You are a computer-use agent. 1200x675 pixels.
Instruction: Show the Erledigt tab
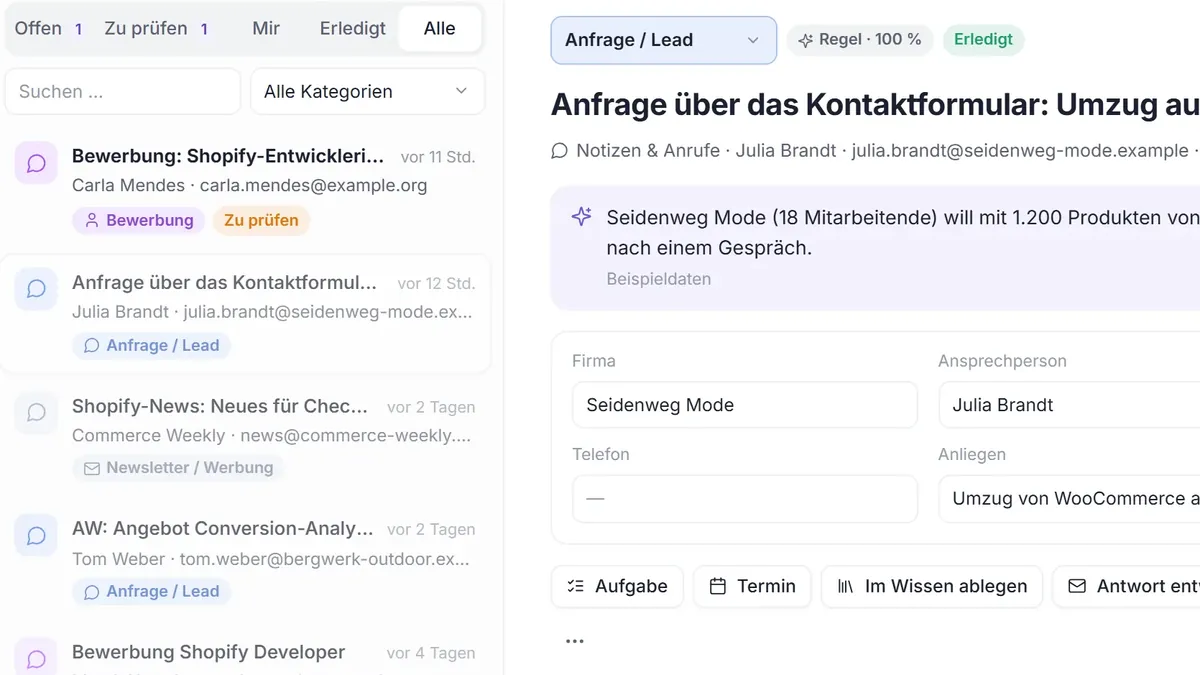(352, 28)
